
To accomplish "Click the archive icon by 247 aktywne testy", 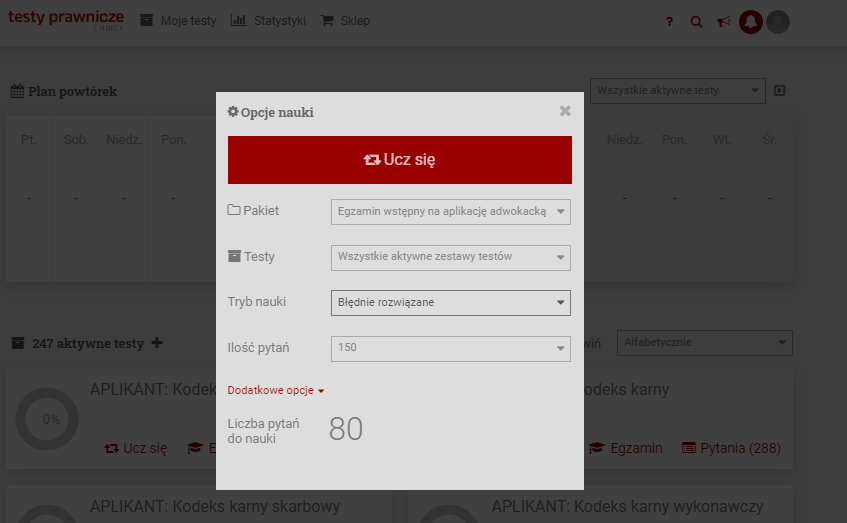I will (x=18, y=343).
